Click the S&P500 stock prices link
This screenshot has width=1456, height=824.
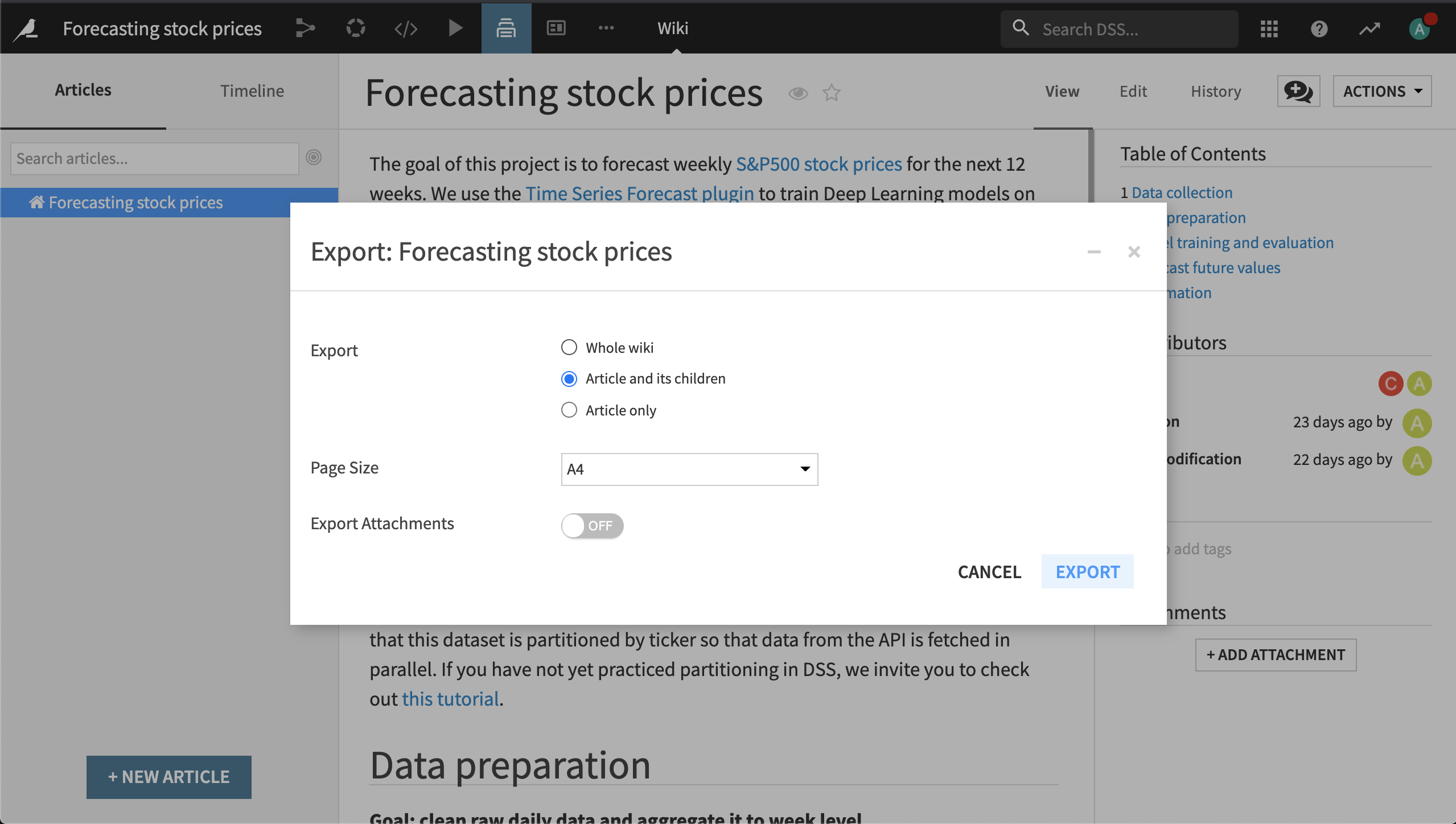point(819,163)
